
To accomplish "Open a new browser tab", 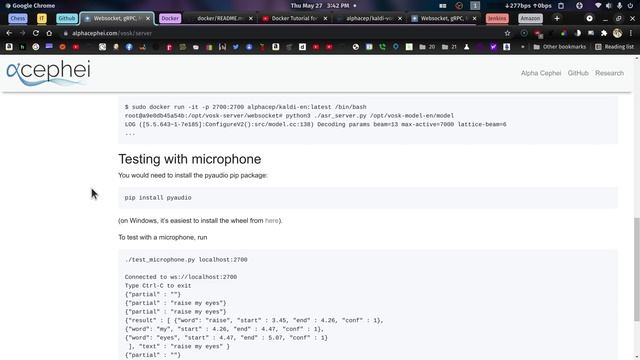I will (557, 18).
